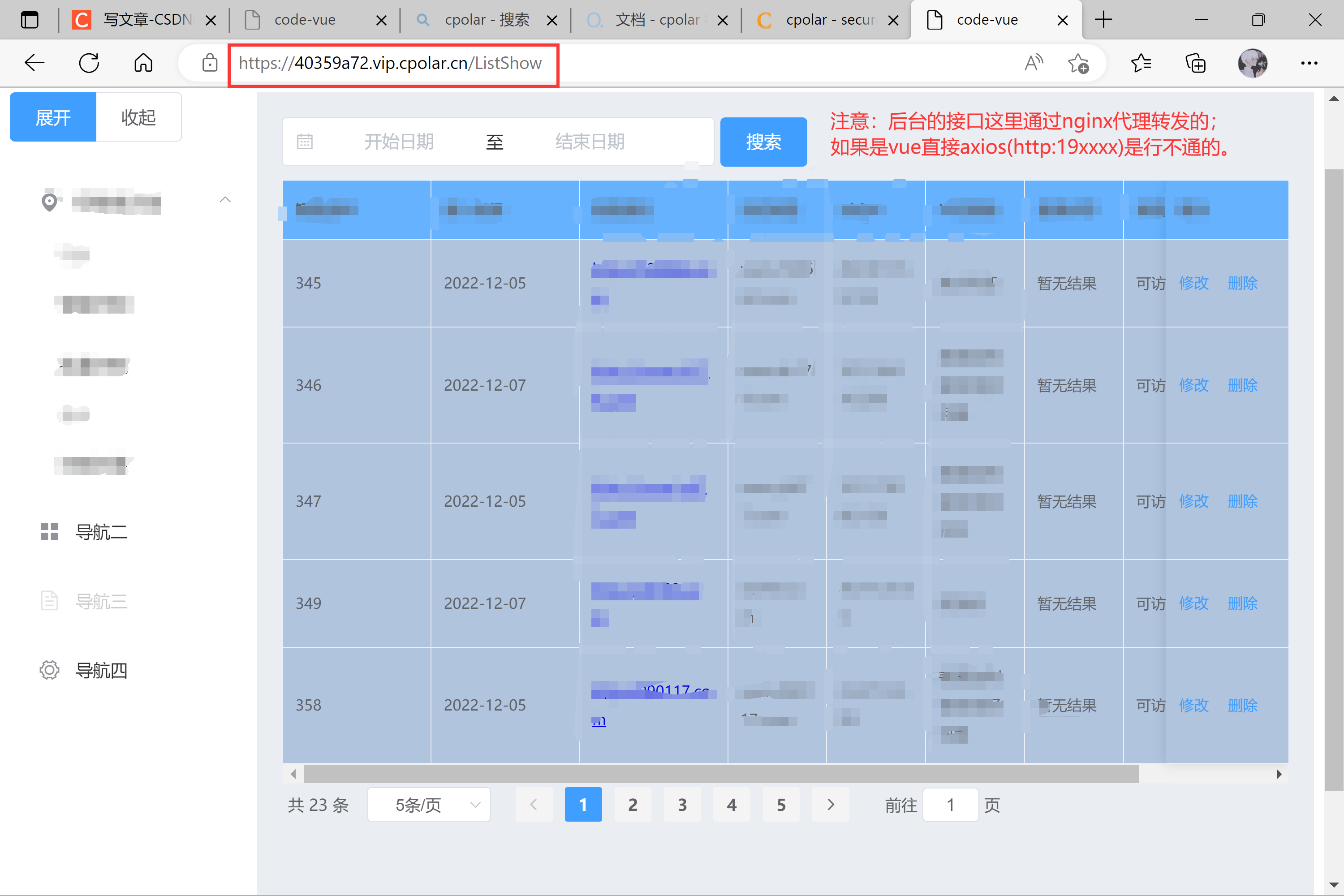Click 删除 link on row 358
Viewport: 1344px width, 896px height.
(x=1242, y=705)
